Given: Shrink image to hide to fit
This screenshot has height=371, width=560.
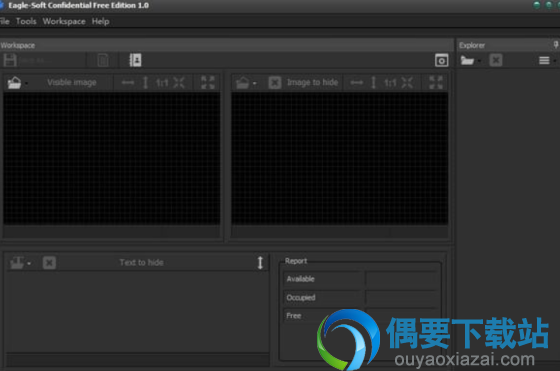Looking at the screenshot, I should [x=407, y=82].
